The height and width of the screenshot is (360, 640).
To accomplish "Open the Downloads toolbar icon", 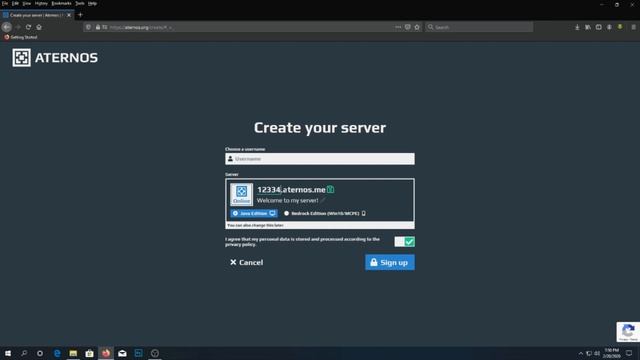I will point(577,27).
